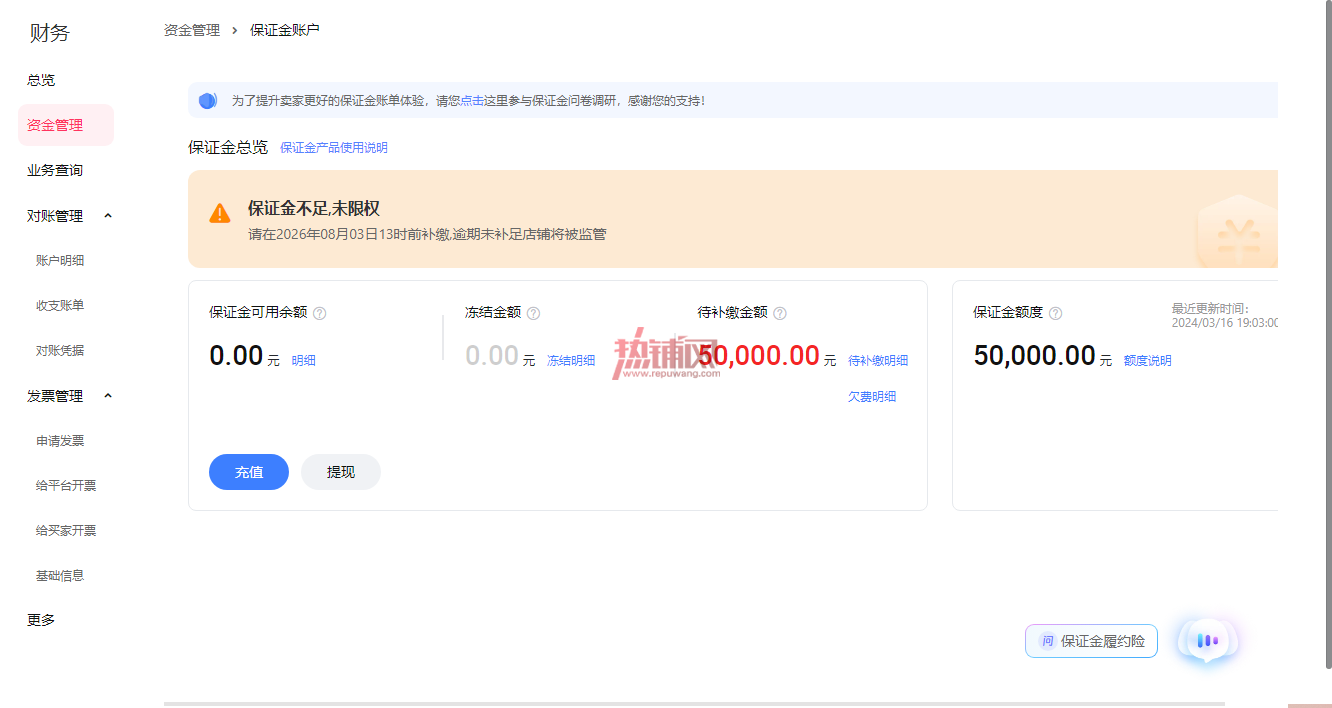Click the blue 充值 button

tap(249, 472)
